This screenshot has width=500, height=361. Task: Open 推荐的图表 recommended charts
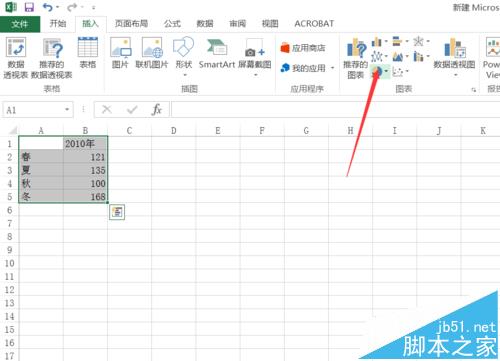point(356,58)
